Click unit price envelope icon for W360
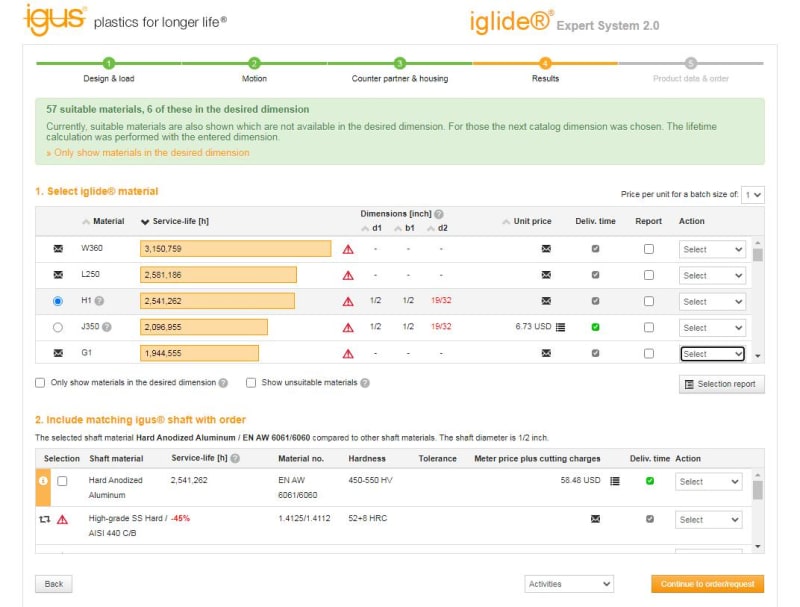The image size is (800, 607). (546, 249)
